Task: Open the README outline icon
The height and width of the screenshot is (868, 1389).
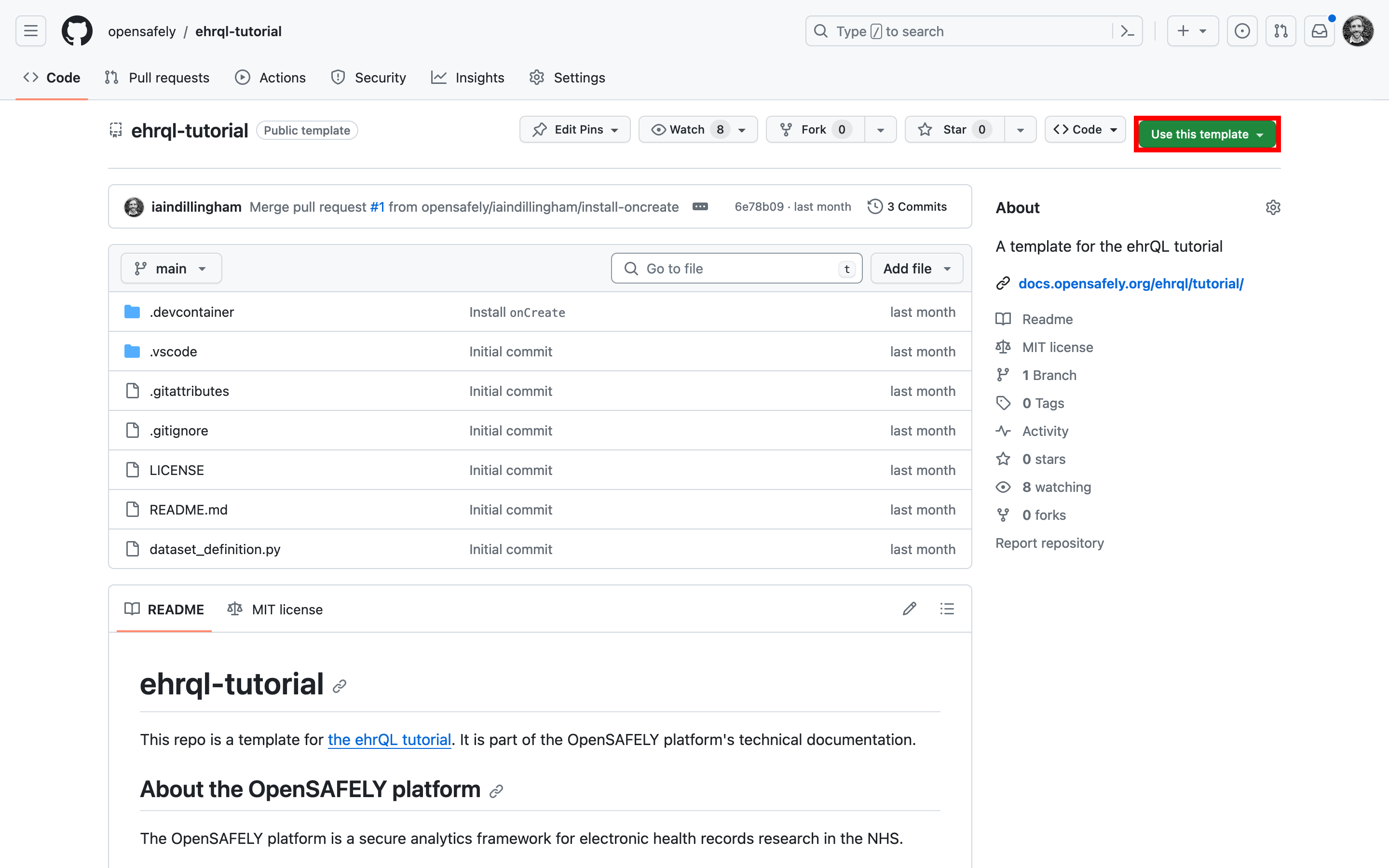Action: [x=946, y=609]
